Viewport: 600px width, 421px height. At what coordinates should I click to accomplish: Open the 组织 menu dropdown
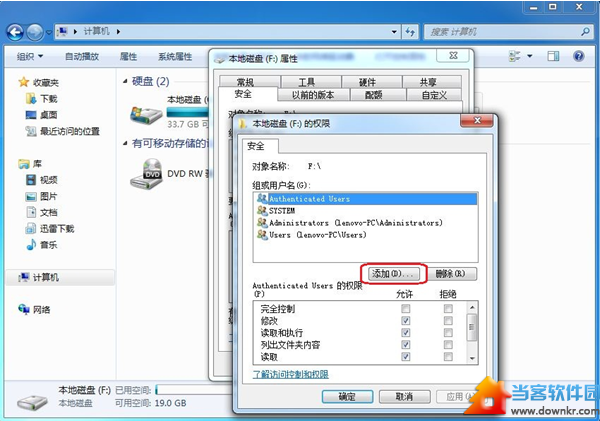(30, 57)
